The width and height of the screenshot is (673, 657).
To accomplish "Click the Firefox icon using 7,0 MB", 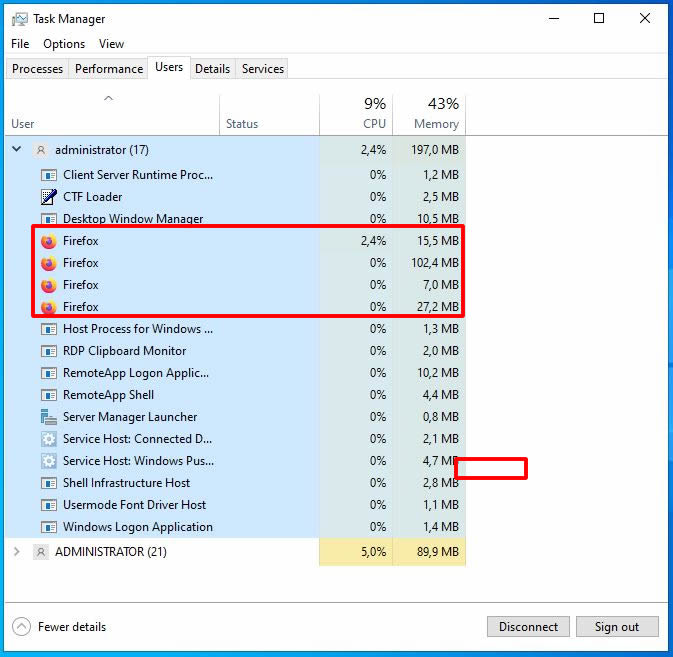I will (x=49, y=285).
